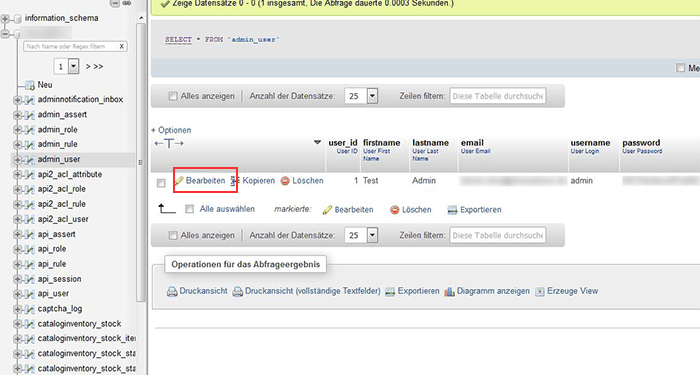Expand the admin_assert table node
The image size is (700, 375).
pos(17,115)
